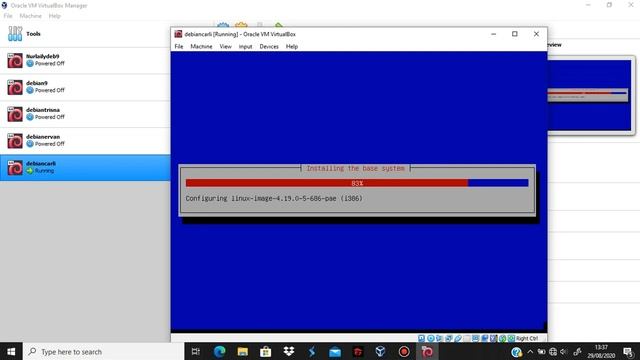Click the Type here to search box
Image resolution: width=640 pixels, height=360 pixels.
point(104,351)
